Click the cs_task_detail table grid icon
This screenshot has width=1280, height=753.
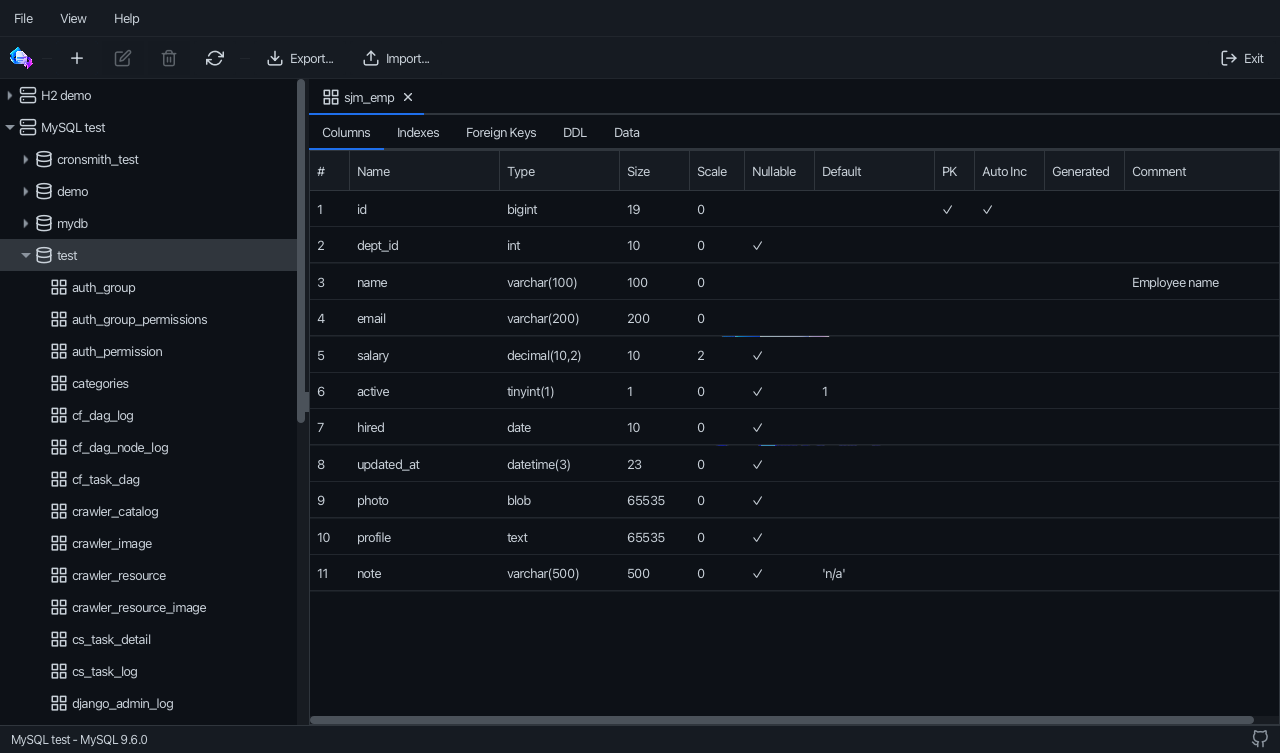tap(59, 639)
